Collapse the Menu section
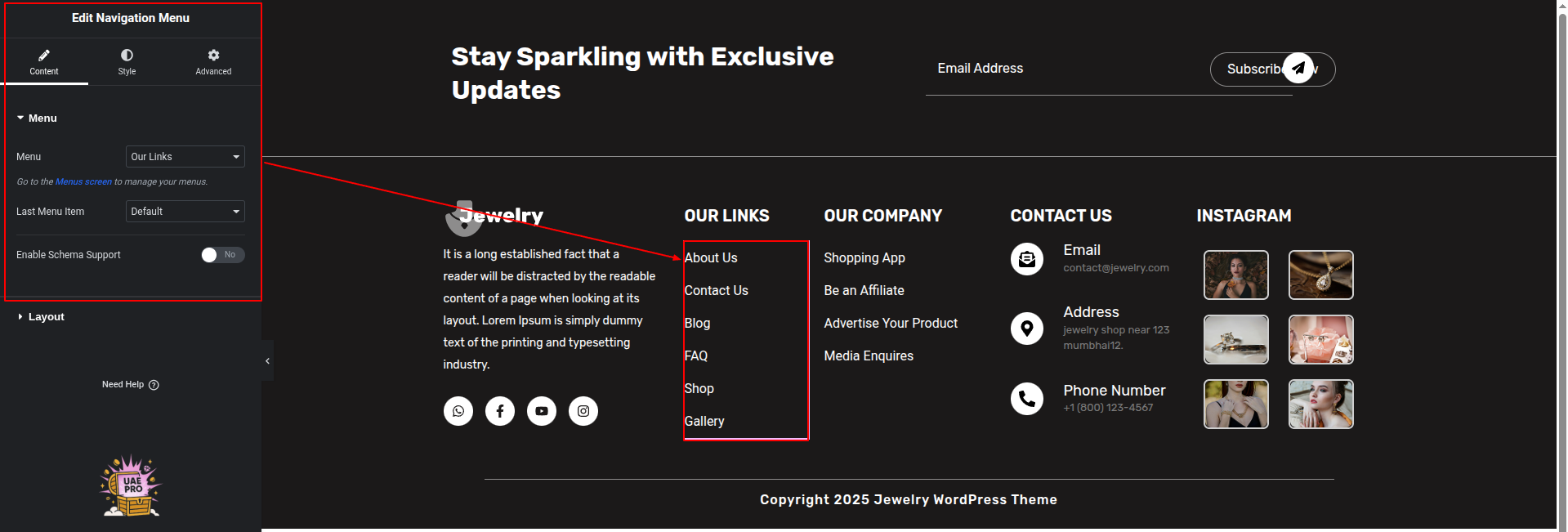The width and height of the screenshot is (1568, 532). click(x=42, y=118)
